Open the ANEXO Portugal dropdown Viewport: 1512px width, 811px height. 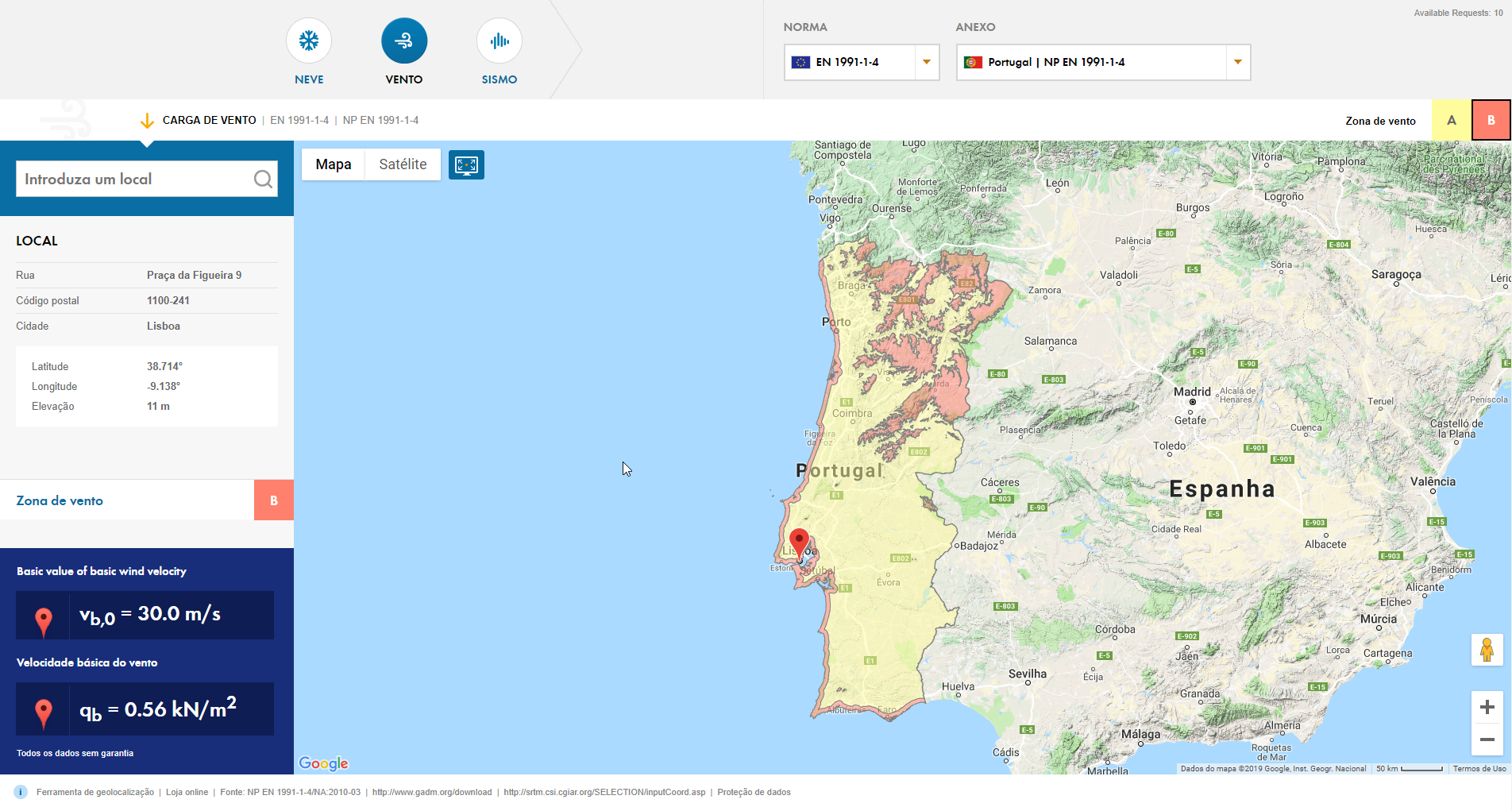[x=1103, y=62]
